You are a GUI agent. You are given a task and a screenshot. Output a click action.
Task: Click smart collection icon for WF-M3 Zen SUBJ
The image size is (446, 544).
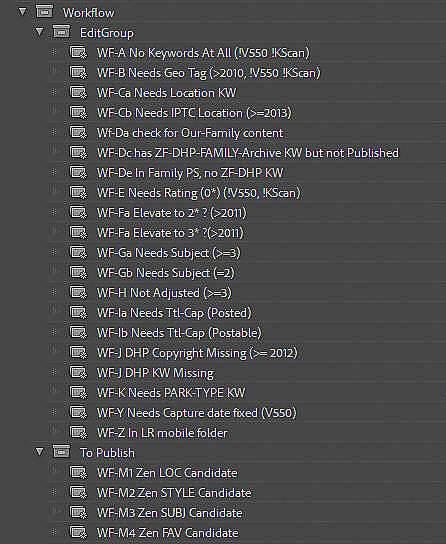coord(78,513)
